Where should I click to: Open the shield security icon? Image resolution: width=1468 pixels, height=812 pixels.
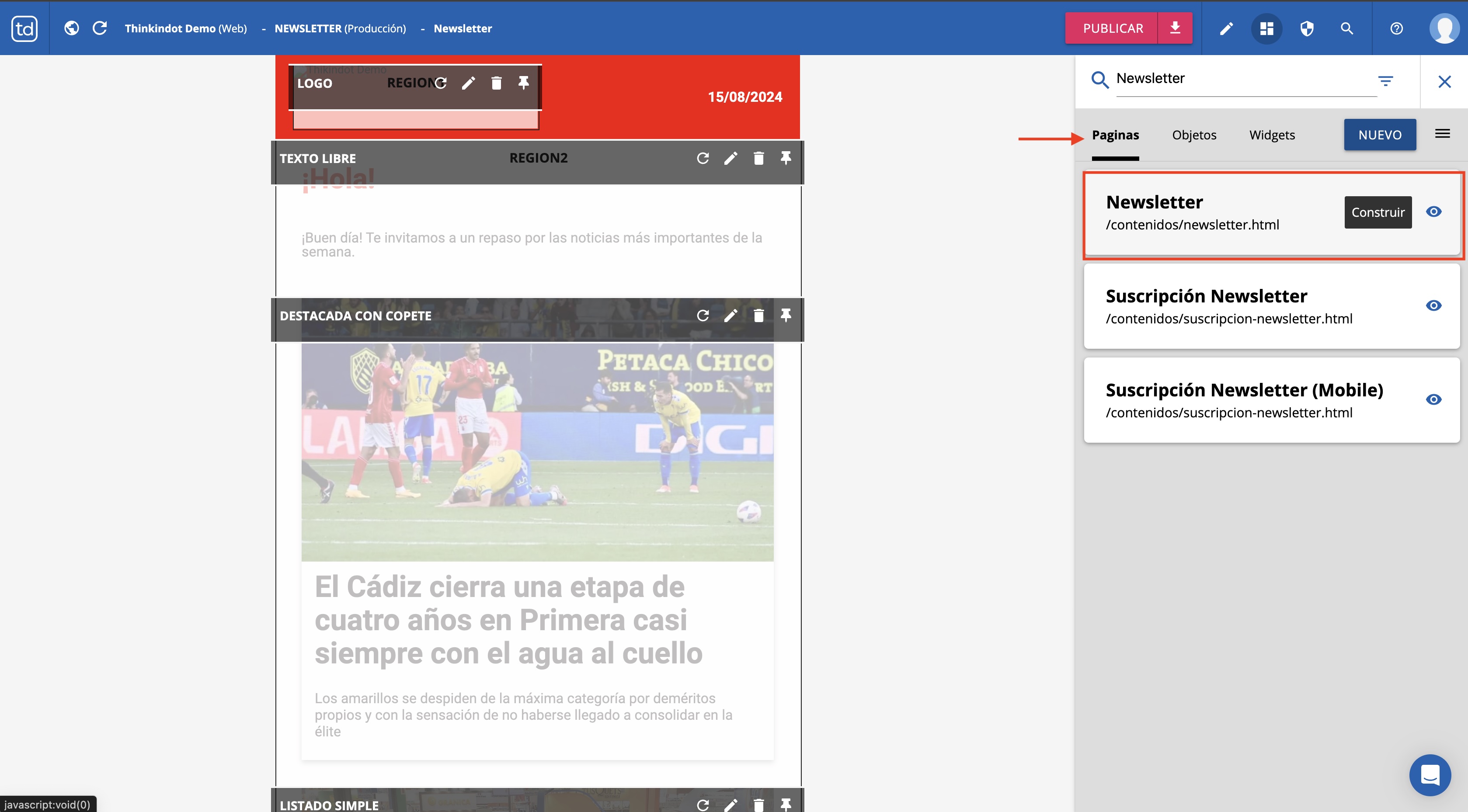[x=1307, y=28]
